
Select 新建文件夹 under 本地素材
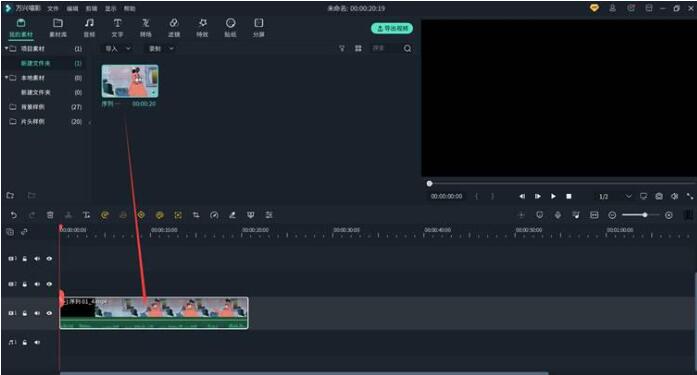[x=36, y=92]
